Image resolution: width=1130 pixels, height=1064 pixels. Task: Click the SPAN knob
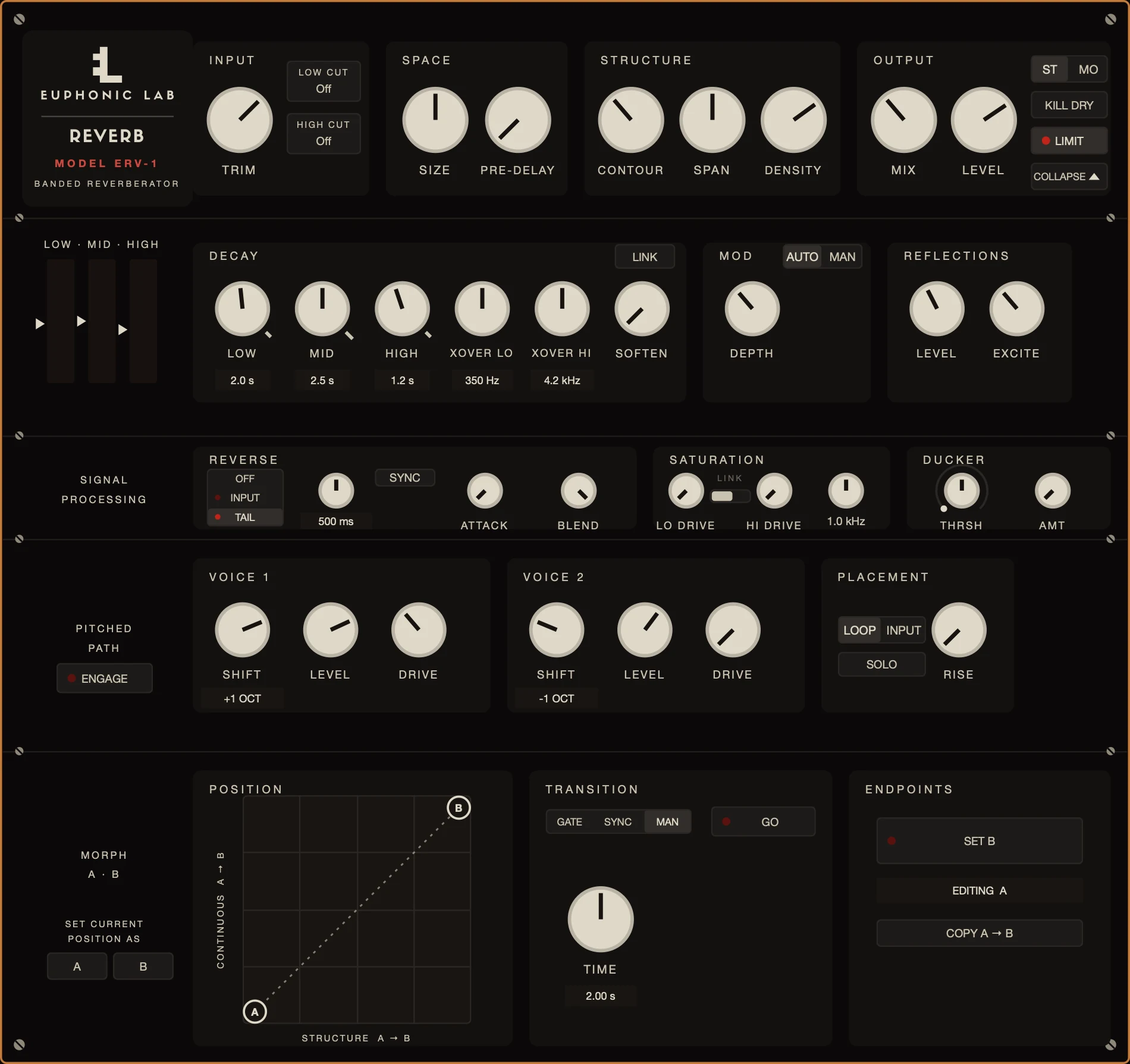pyautogui.click(x=712, y=120)
